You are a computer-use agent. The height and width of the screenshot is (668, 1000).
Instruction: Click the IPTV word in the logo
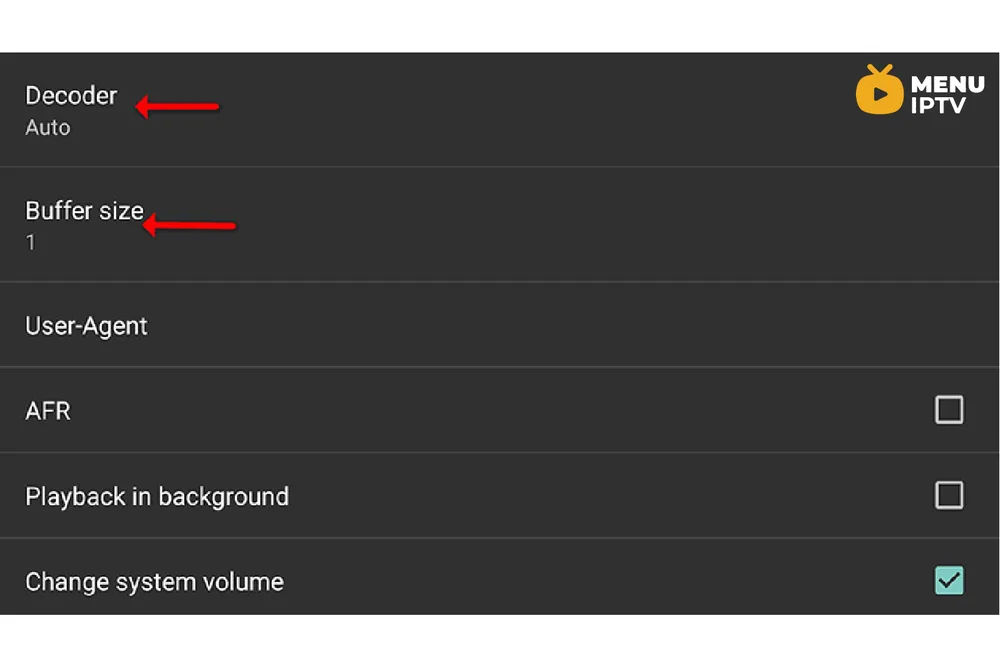click(938, 105)
